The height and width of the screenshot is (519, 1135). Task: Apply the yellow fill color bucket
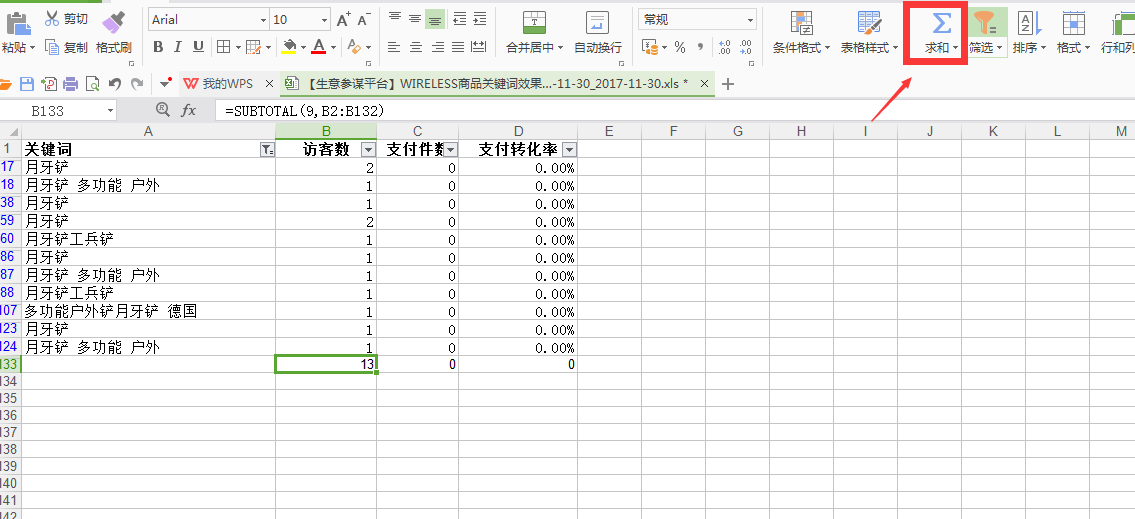tap(290, 47)
